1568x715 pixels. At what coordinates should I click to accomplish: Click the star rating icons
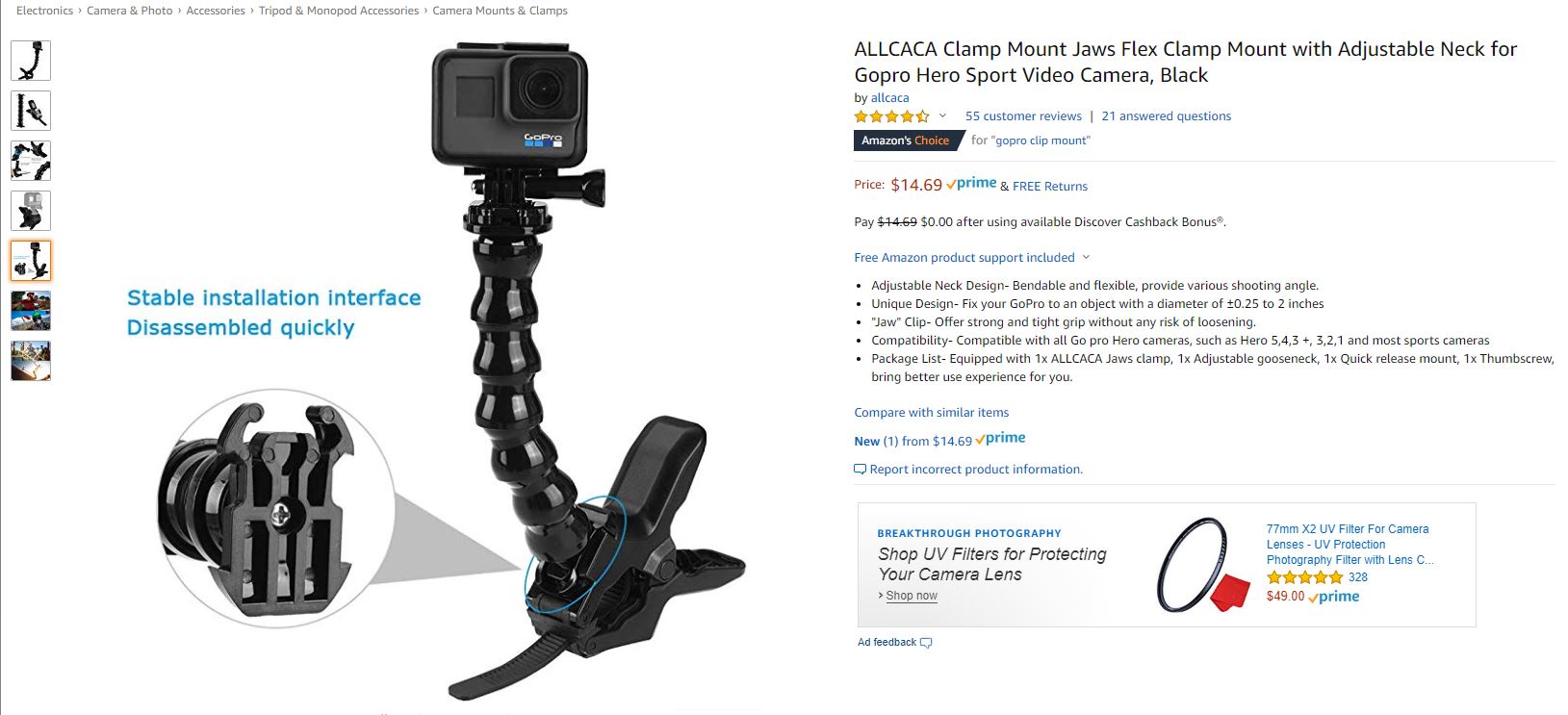click(x=892, y=116)
